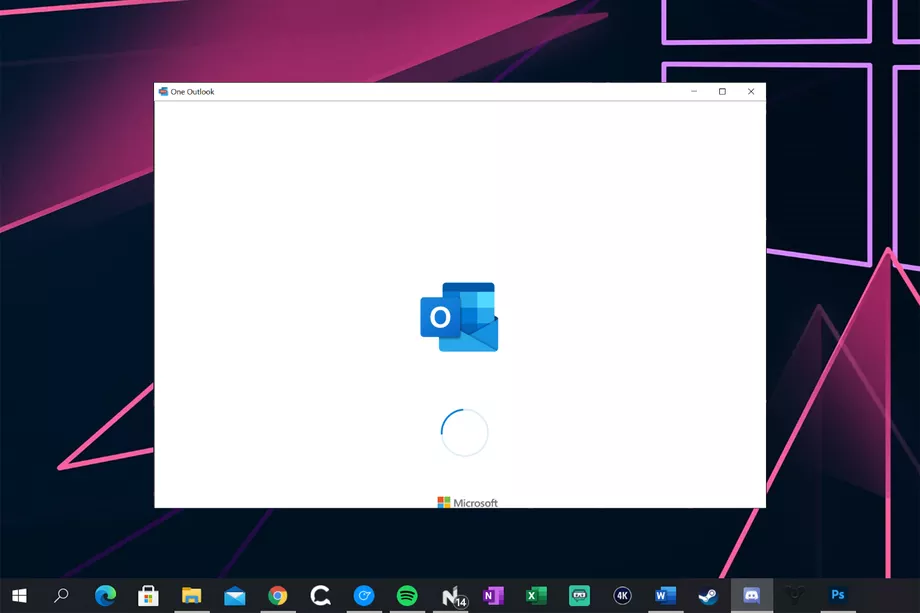Open the dim icon left of Photoshop
The height and width of the screenshot is (613, 920).
(x=794, y=596)
